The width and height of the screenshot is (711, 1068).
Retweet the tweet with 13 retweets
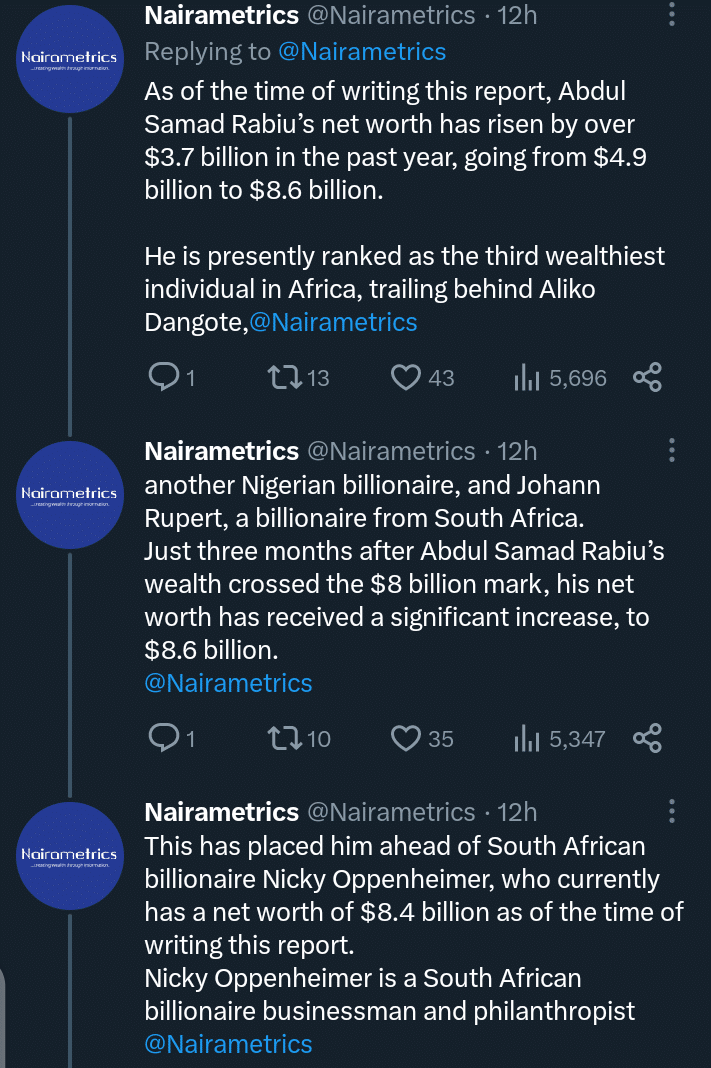click(x=284, y=377)
